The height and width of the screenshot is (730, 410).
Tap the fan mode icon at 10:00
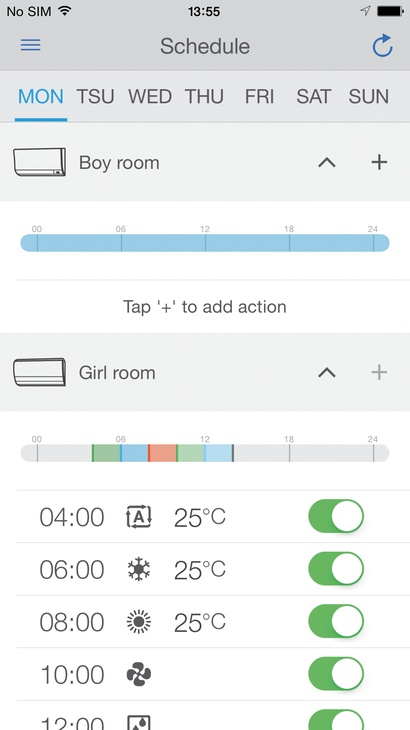[139, 674]
